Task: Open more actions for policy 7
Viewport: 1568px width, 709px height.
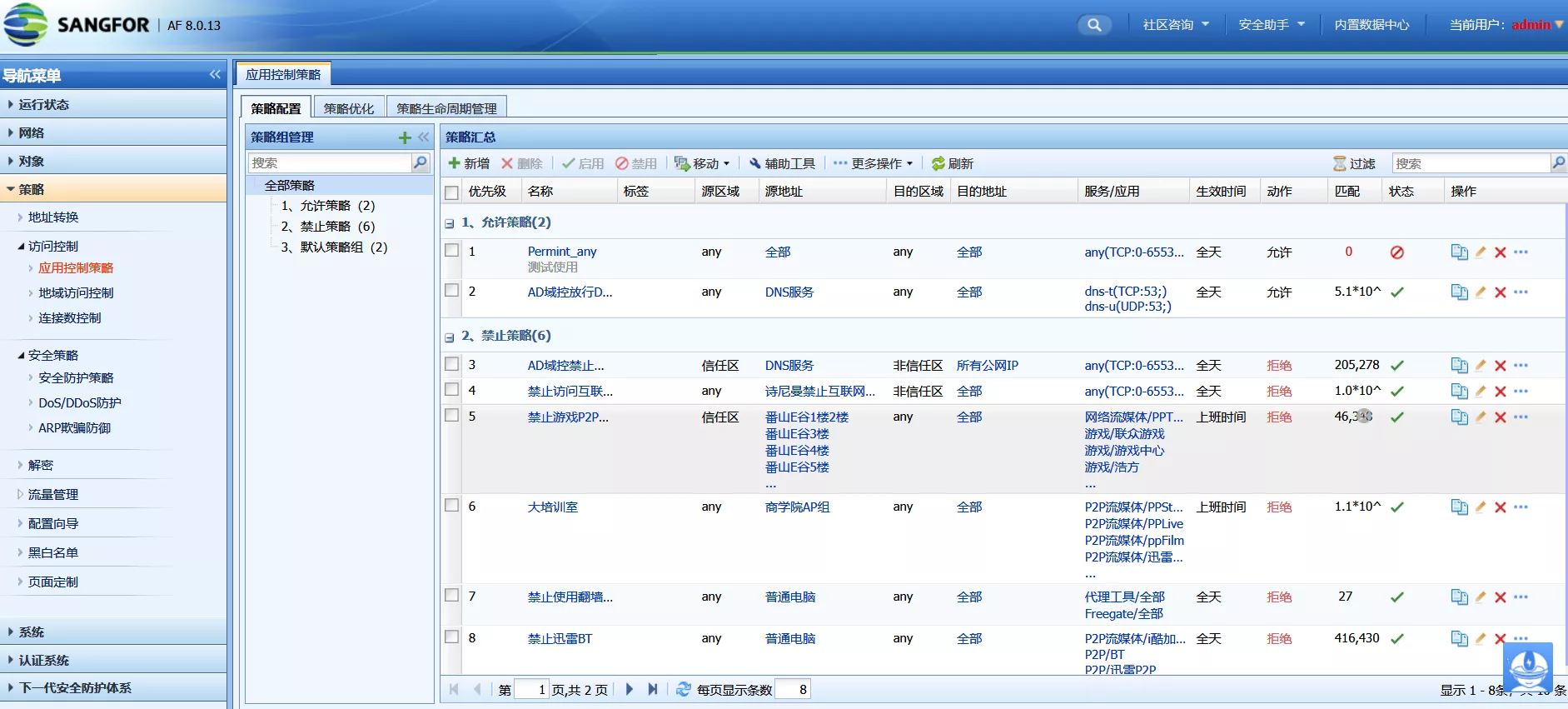Action: coord(1521,597)
